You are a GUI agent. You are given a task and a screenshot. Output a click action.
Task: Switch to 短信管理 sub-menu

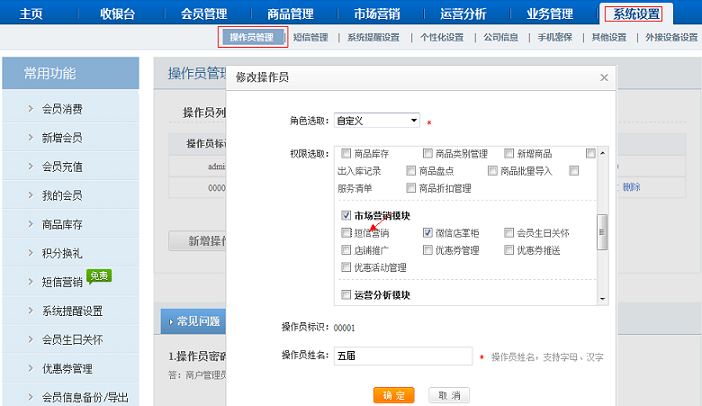coord(310,38)
